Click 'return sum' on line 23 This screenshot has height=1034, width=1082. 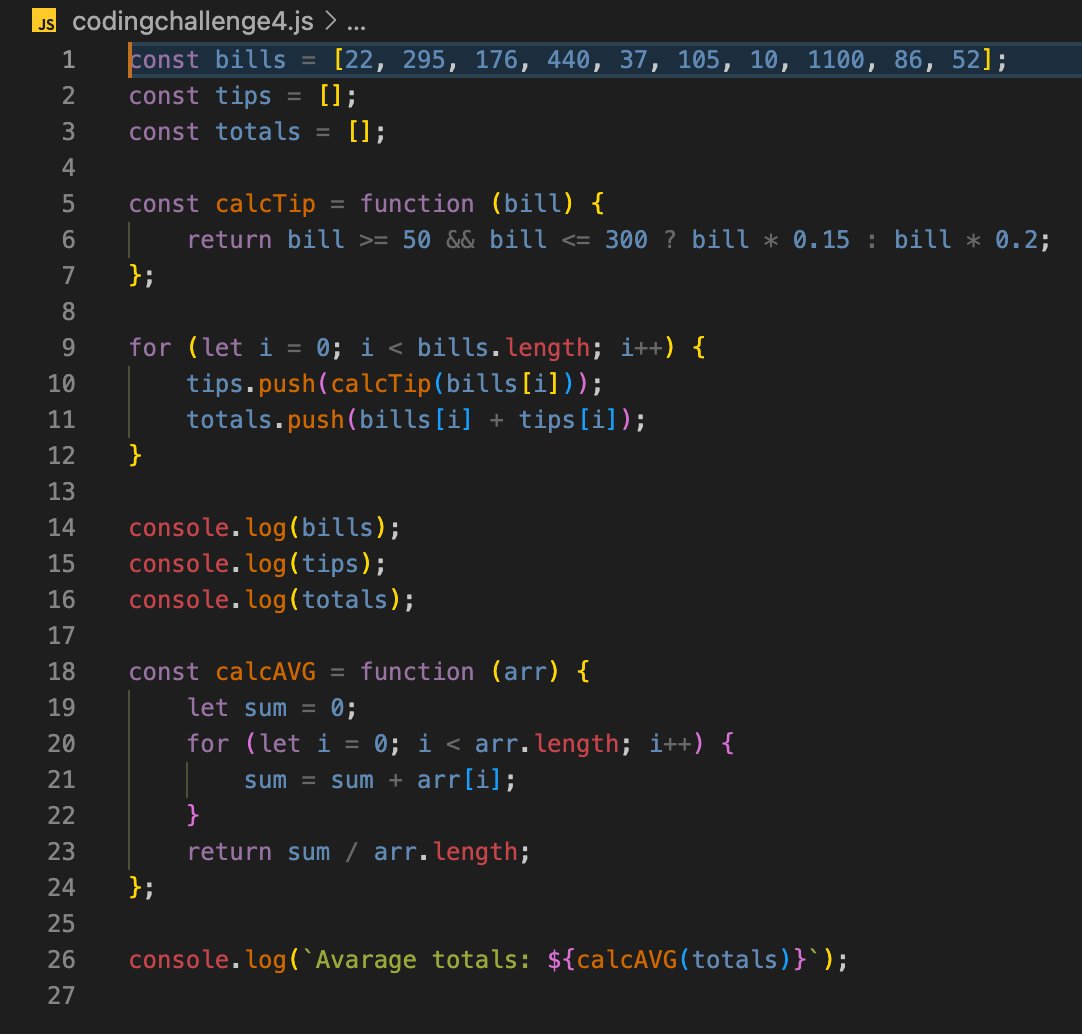[258, 852]
